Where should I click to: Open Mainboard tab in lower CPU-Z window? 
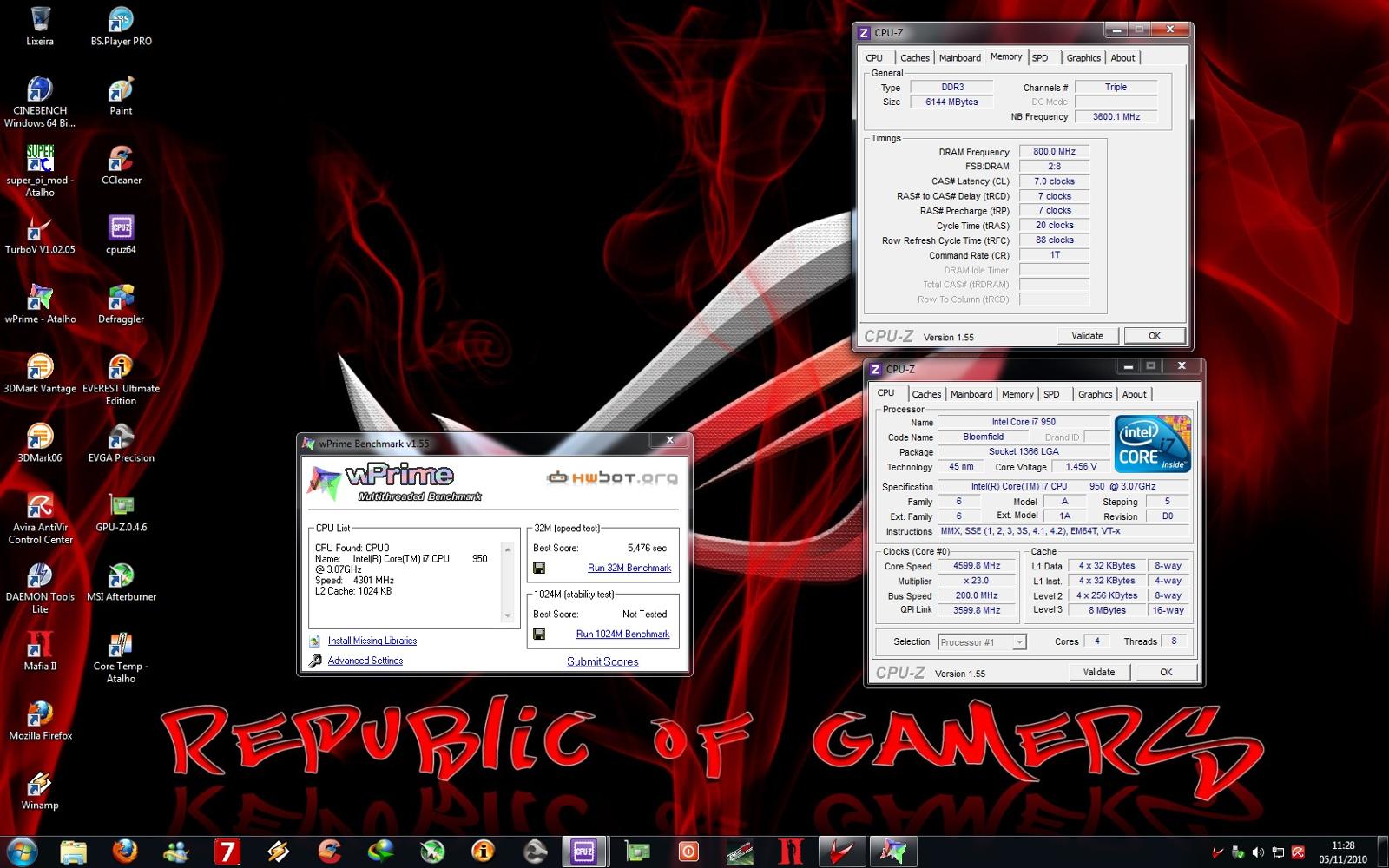coord(971,394)
